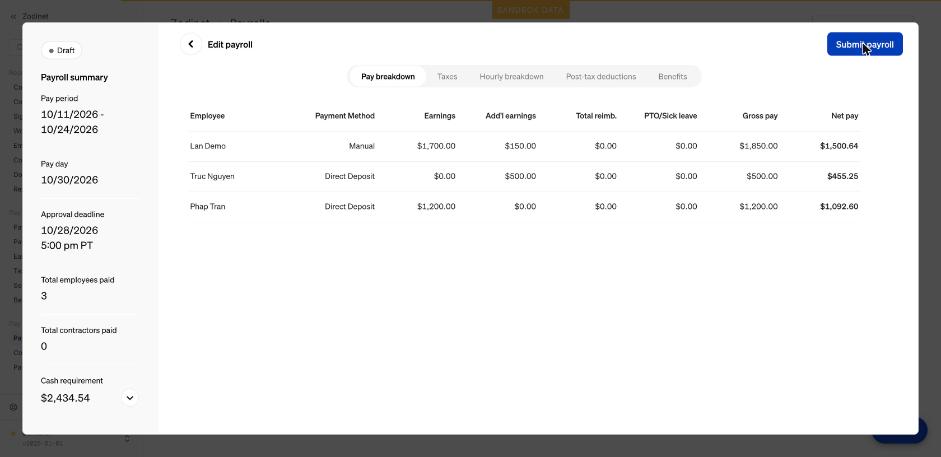Click the pay day 10/30/2026
This screenshot has width=941, height=457.
(70, 180)
